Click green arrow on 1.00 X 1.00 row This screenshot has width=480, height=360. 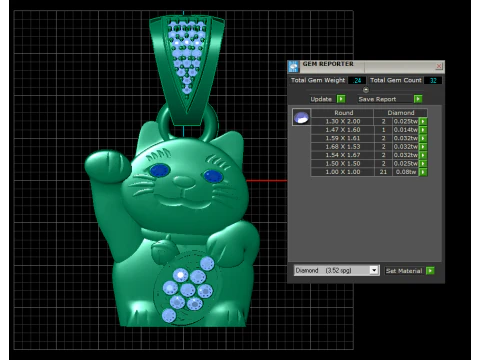[423, 172]
